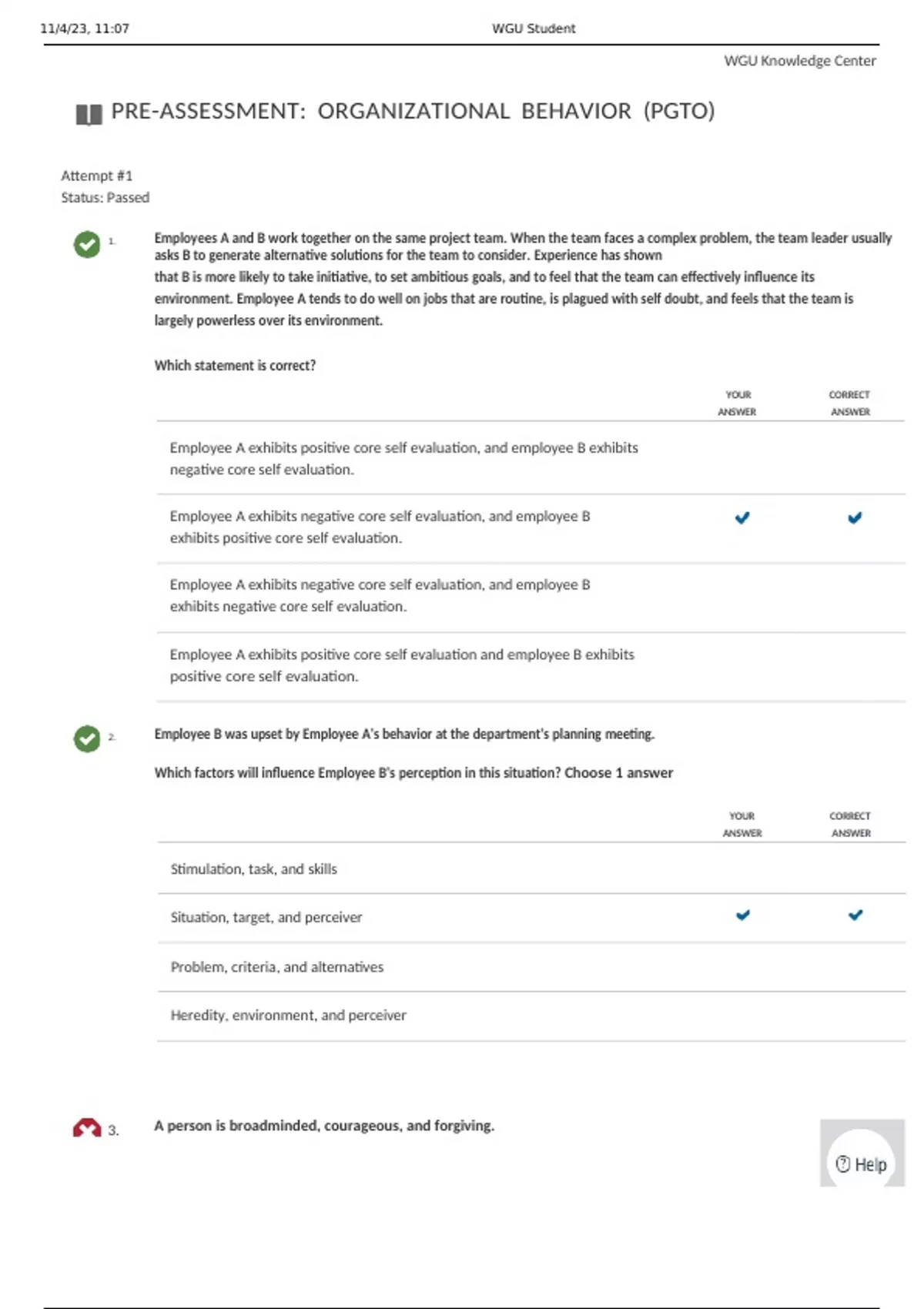Click Correct Answer checkmark for Situation, target, perceiver
The height and width of the screenshot is (1309, 924).
tap(855, 915)
